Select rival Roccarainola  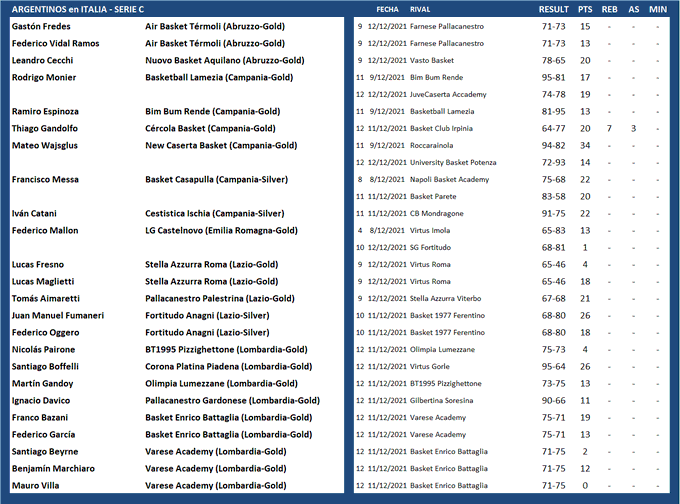click(432, 145)
